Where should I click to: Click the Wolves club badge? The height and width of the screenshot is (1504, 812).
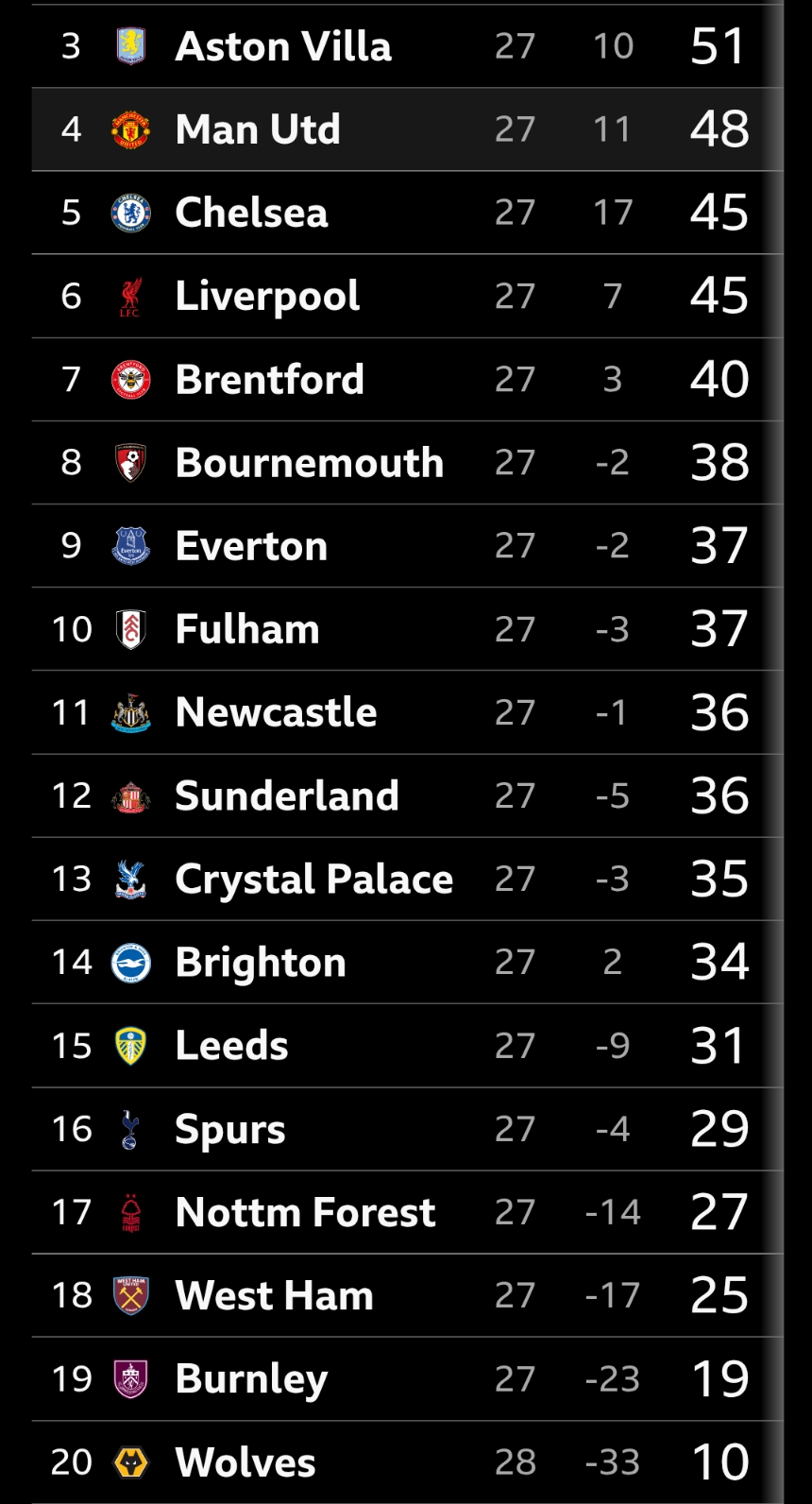coord(130,1462)
